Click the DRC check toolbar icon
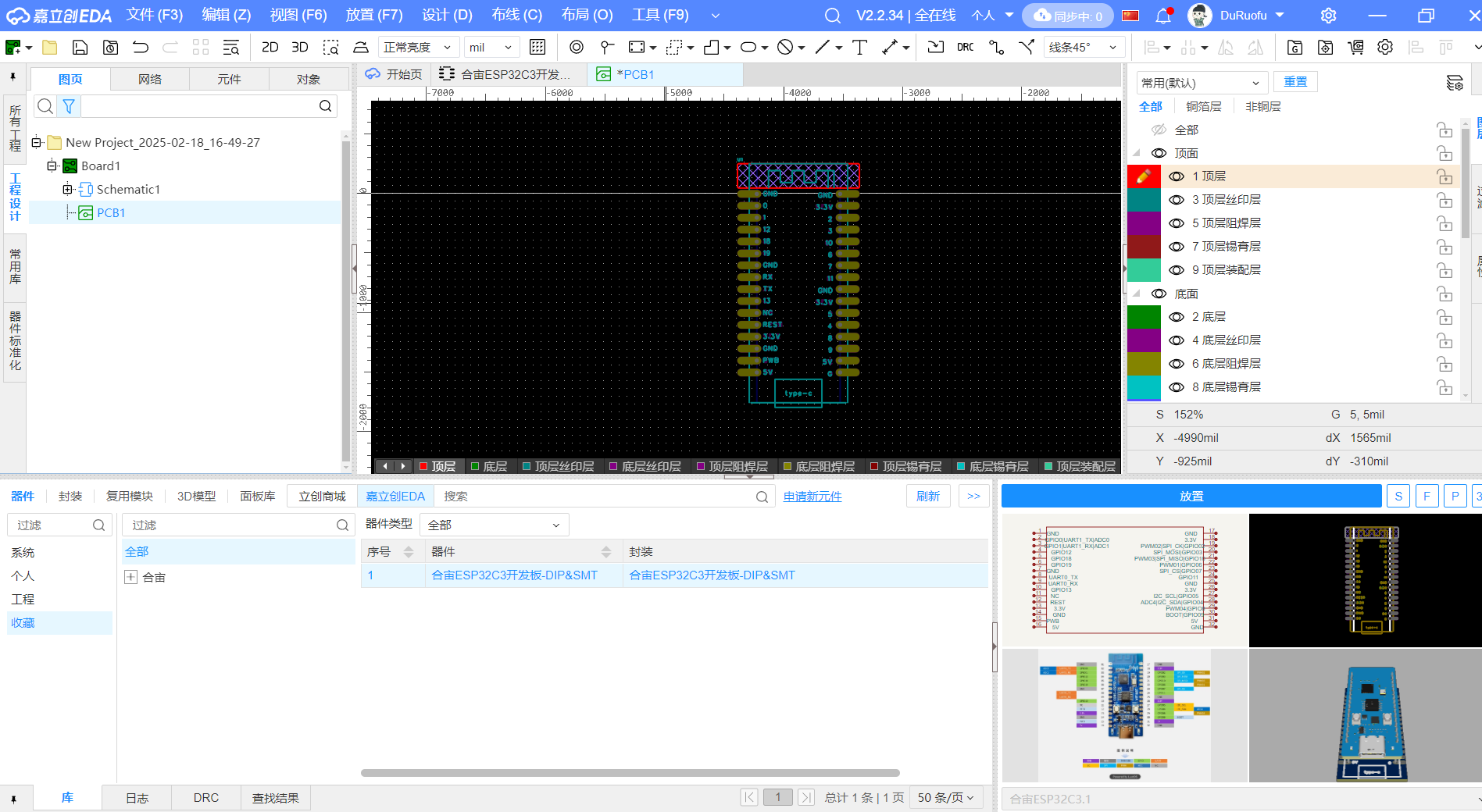 click(x=966, y=48)
